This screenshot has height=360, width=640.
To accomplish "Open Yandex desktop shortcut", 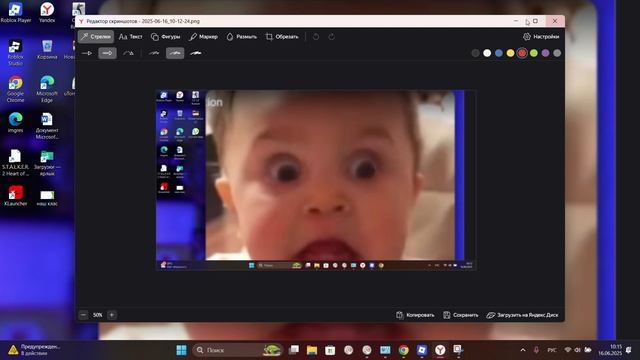I will click(x=47, y=12).
